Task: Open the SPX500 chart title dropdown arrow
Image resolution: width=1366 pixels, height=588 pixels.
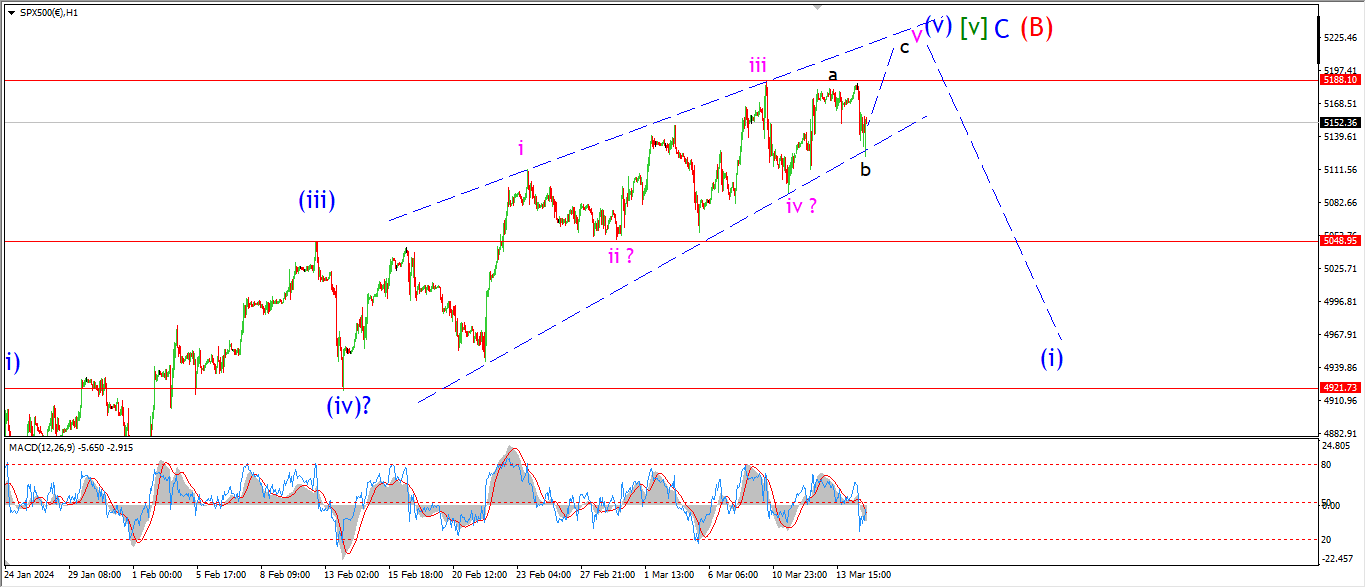Action: (11, 11)
